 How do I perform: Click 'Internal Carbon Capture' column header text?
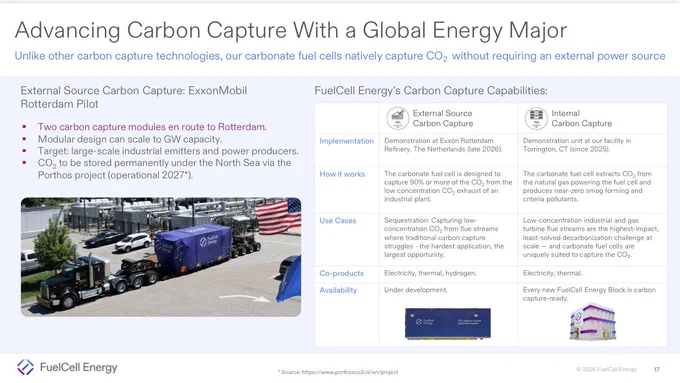(582, 118)
